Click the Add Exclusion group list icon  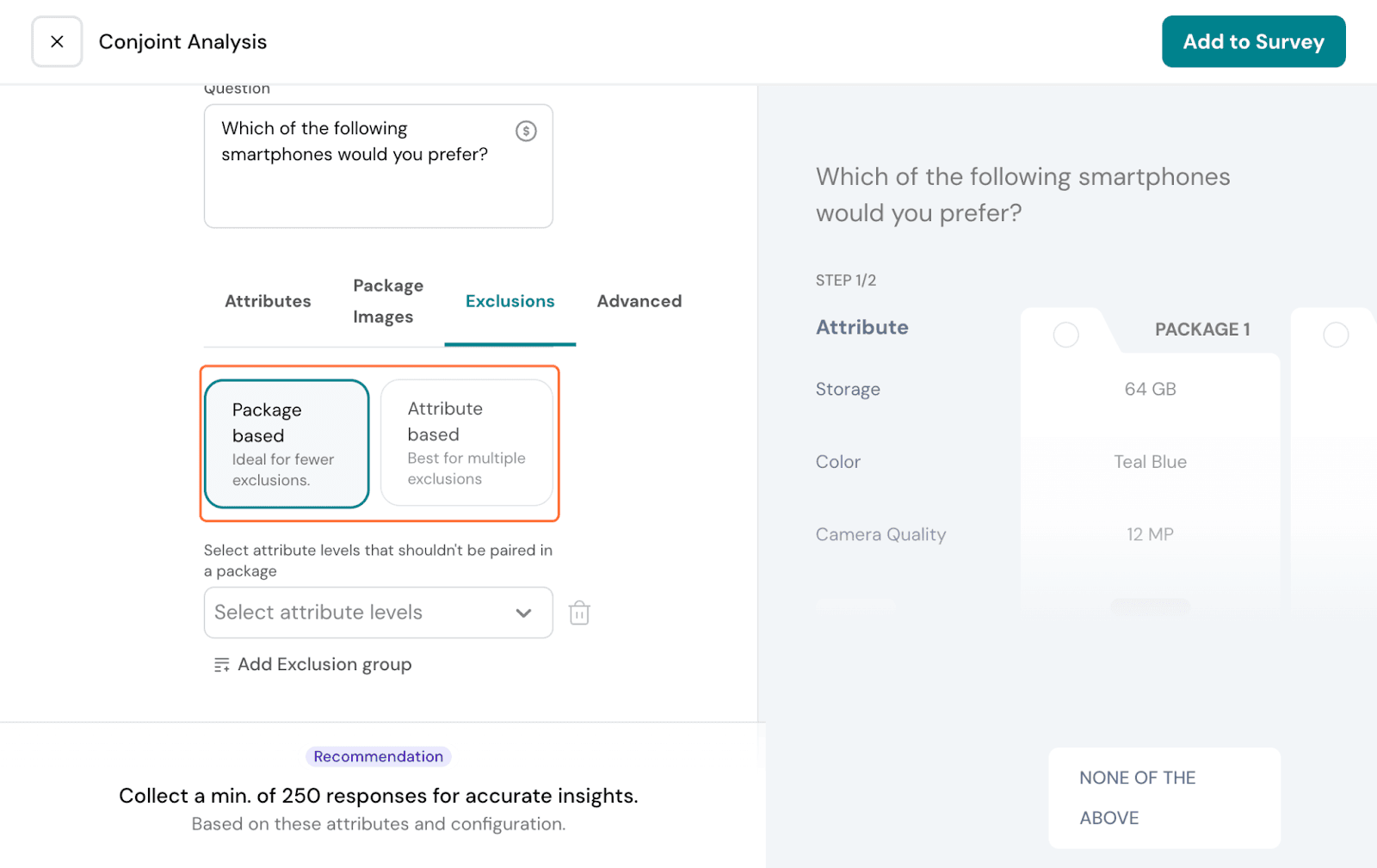pyautogui.click(x=221, y=665)
